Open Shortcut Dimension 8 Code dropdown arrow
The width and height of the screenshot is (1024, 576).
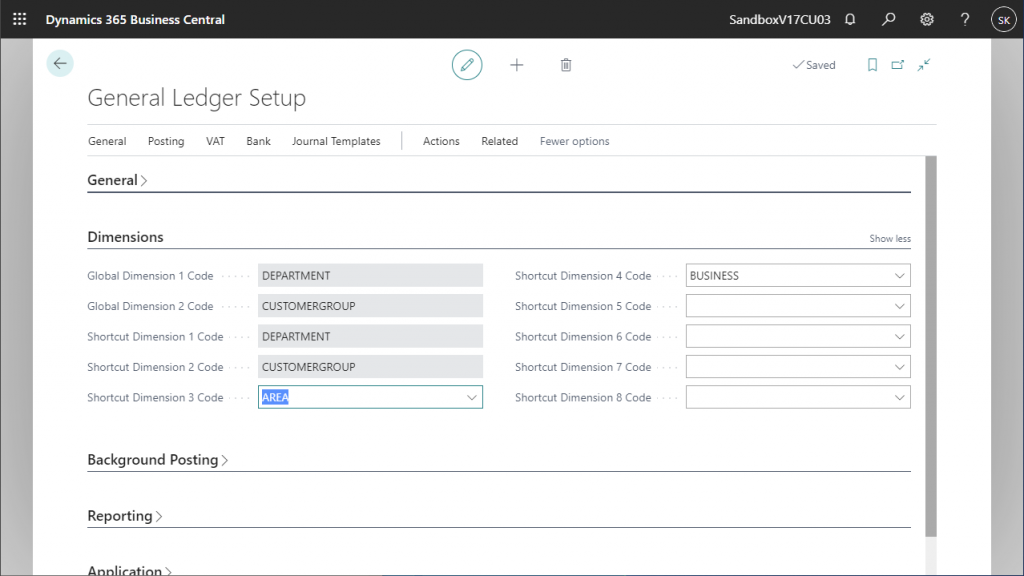[899, 397]
